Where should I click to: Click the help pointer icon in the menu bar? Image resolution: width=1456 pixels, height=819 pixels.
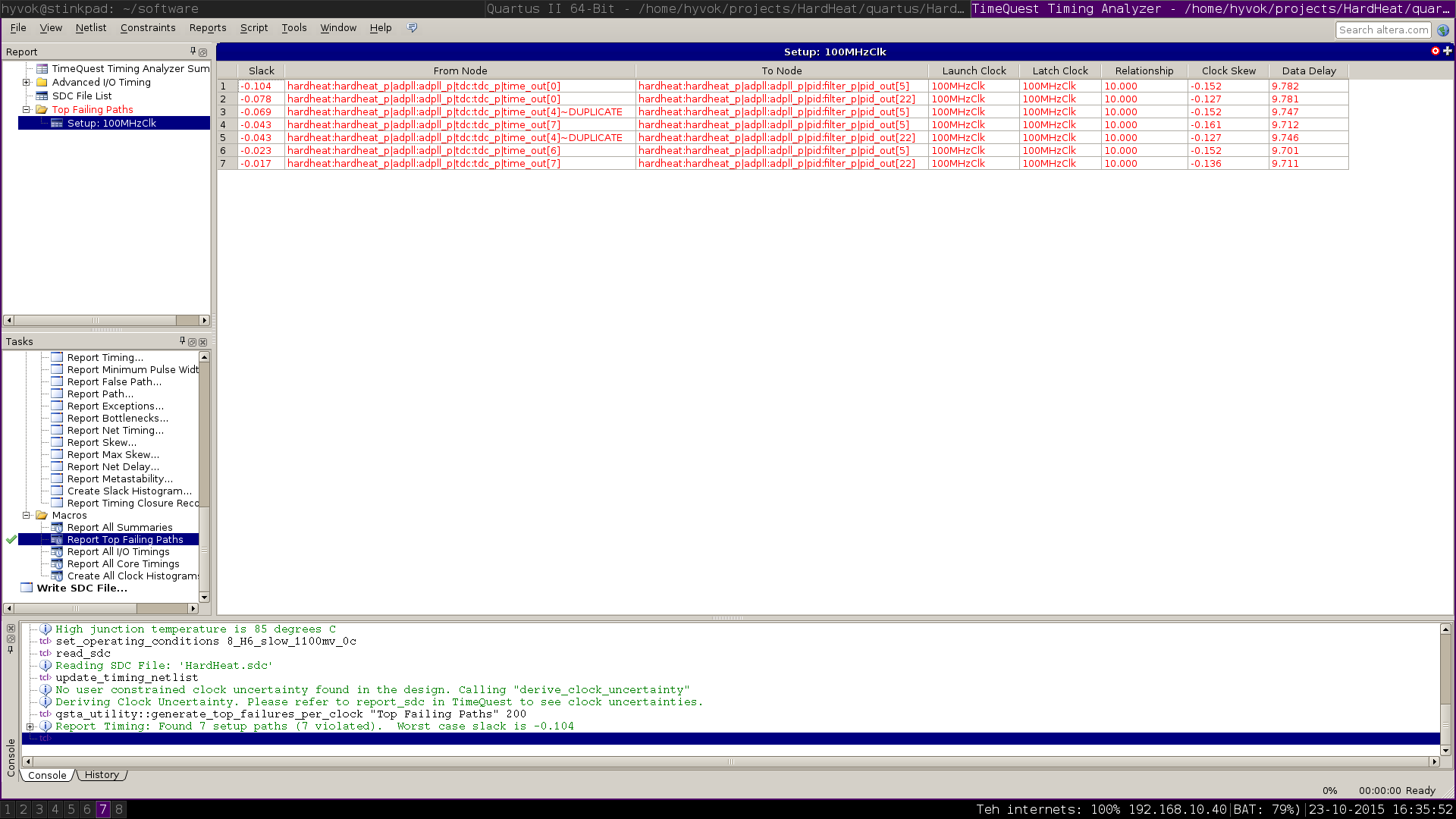click(413, 27)
